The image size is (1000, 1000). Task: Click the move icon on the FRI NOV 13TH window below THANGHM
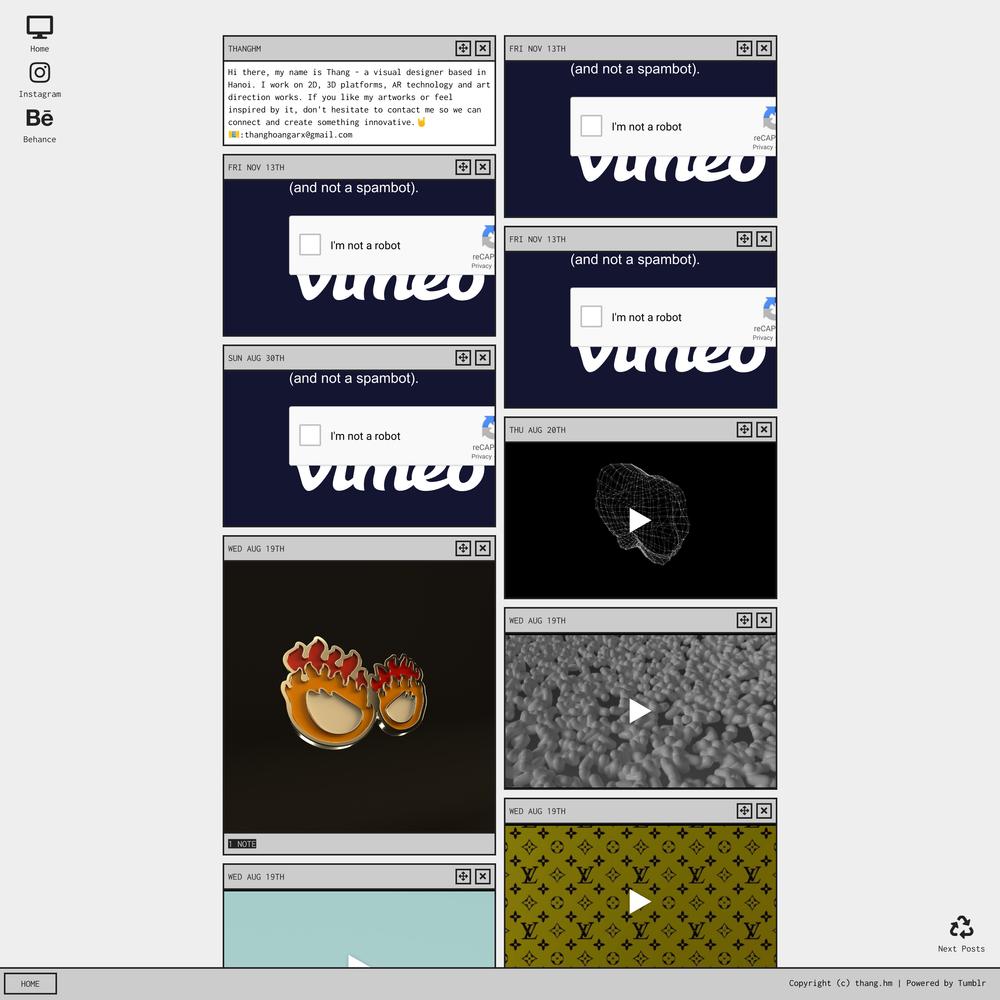(x=463, y=167)
